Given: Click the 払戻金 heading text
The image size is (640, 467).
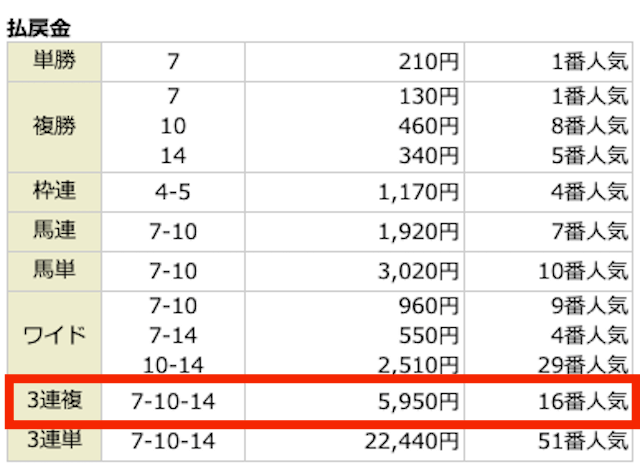Looking at the screenshot, I should click(39, 28).
